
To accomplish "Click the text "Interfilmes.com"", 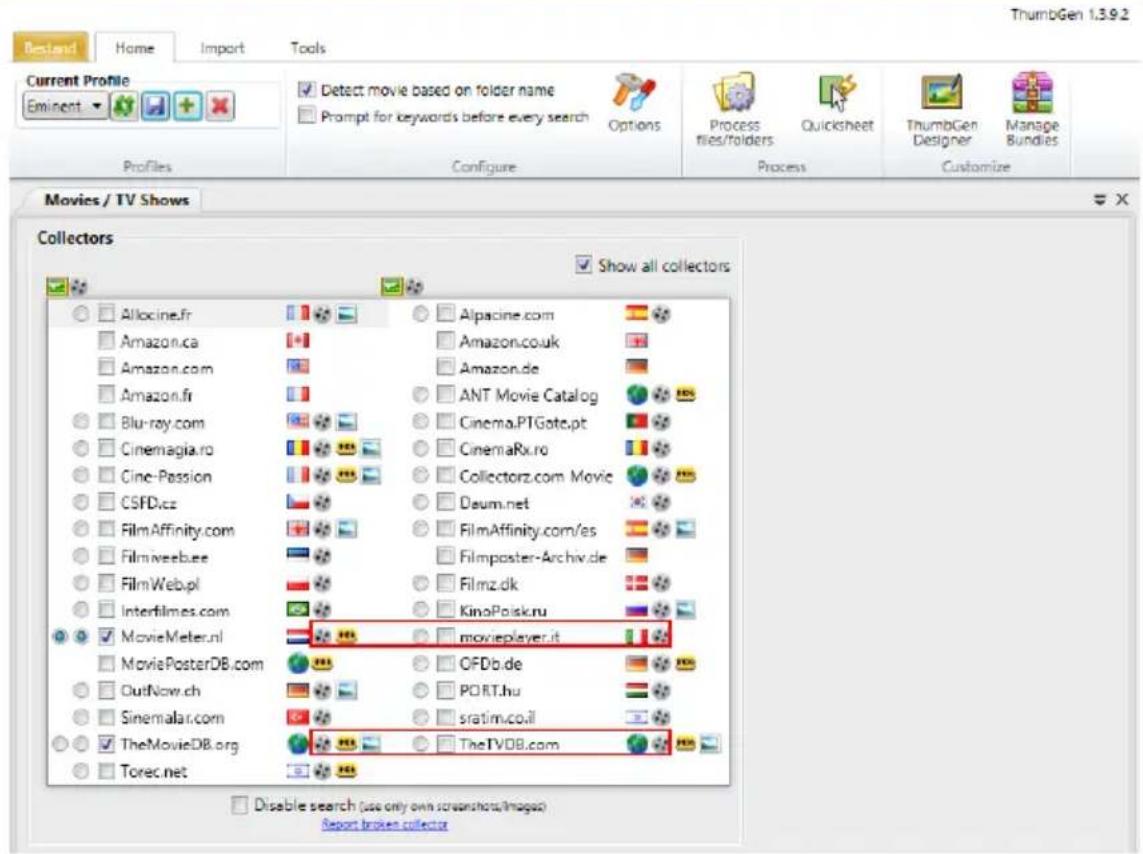I will coord(175,611).
